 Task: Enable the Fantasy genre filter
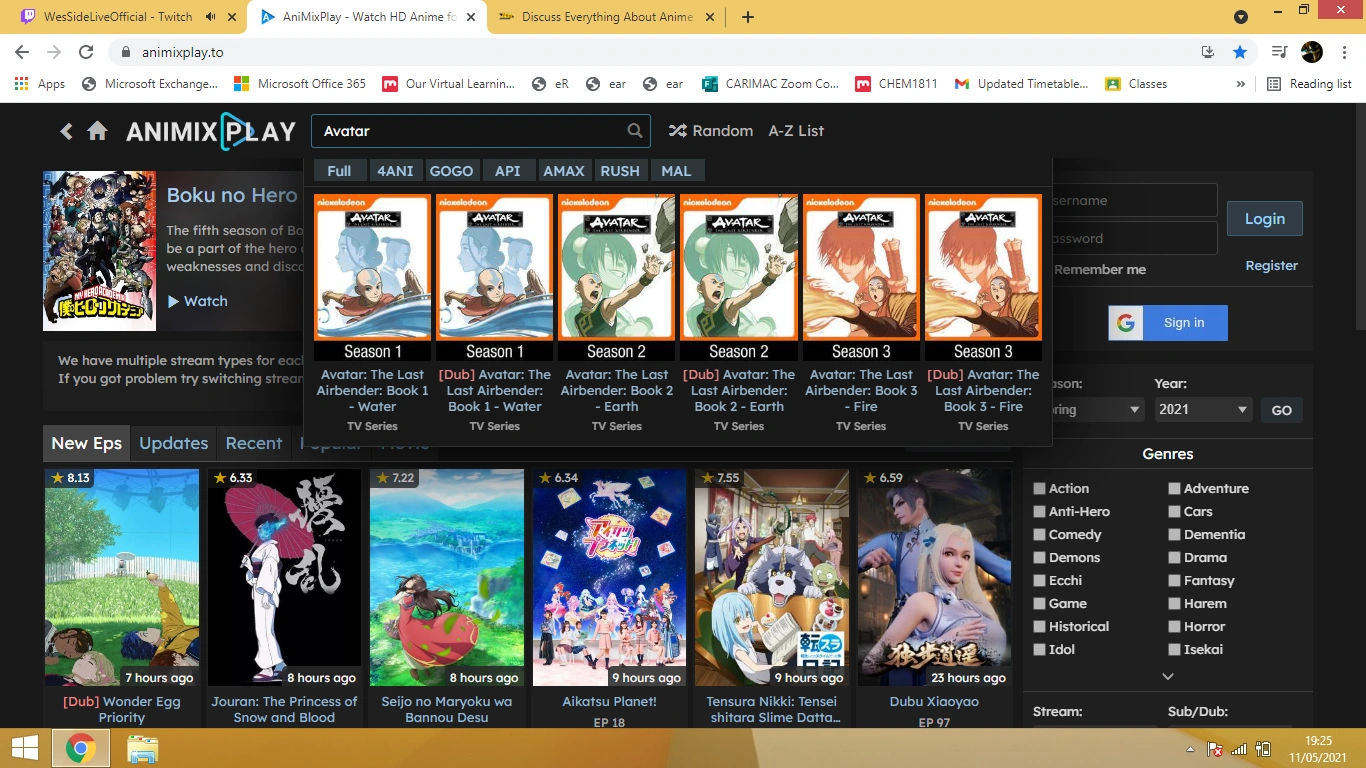[1174, 580]
